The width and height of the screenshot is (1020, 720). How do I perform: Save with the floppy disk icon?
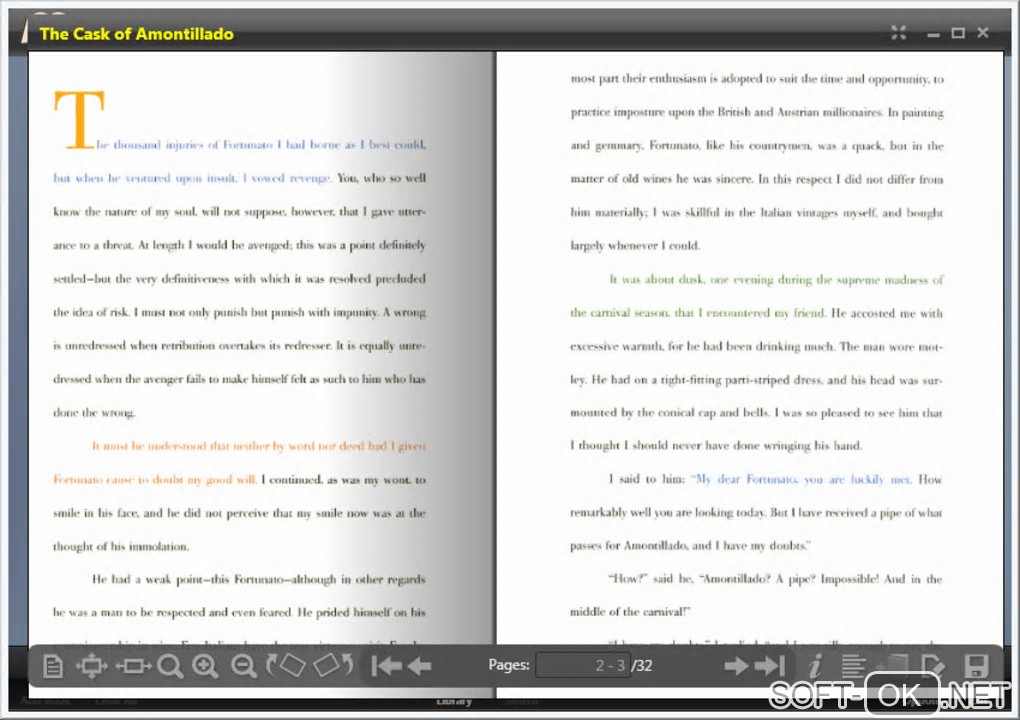(x=976, y=666)
